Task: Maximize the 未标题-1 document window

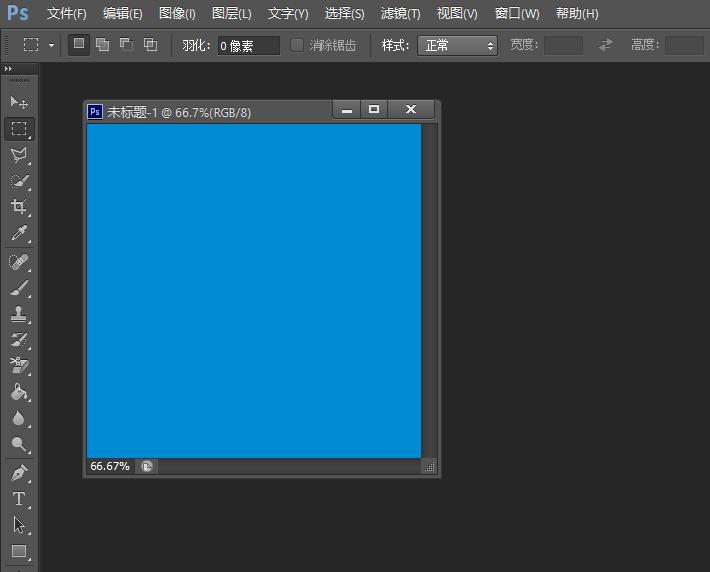Action: 374,110
